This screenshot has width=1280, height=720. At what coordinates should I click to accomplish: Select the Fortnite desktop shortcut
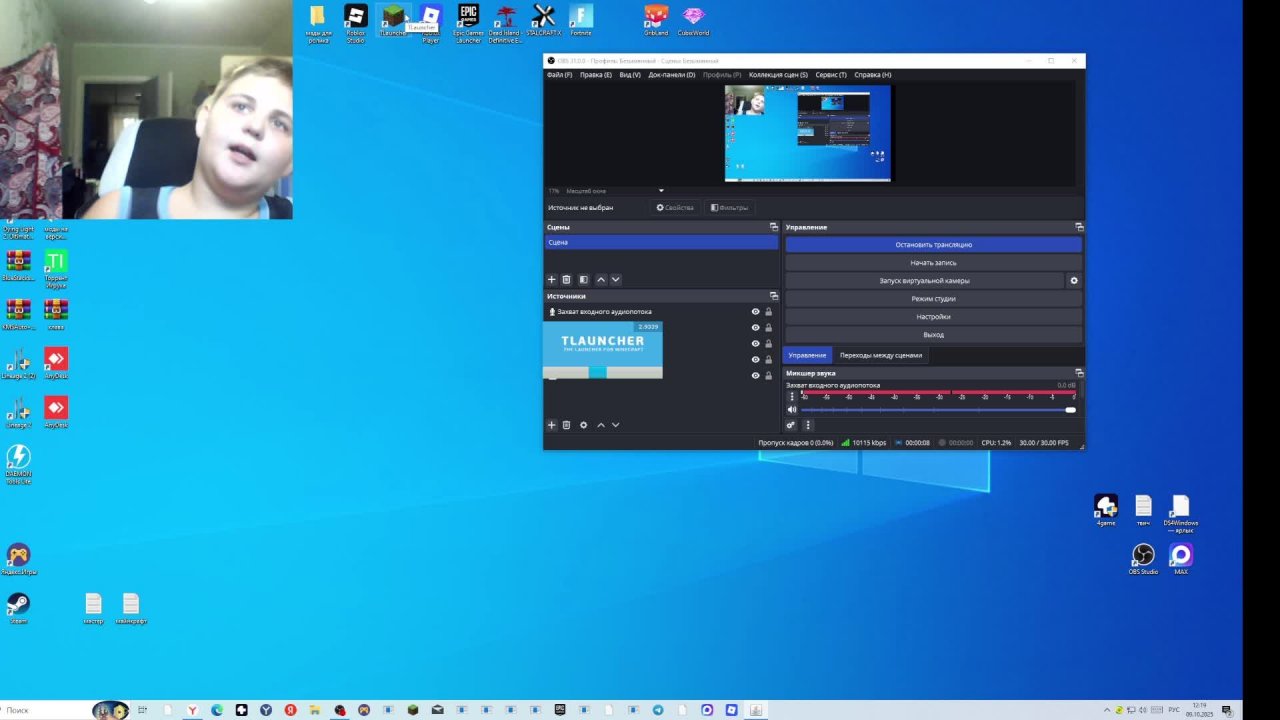(581, 20)
